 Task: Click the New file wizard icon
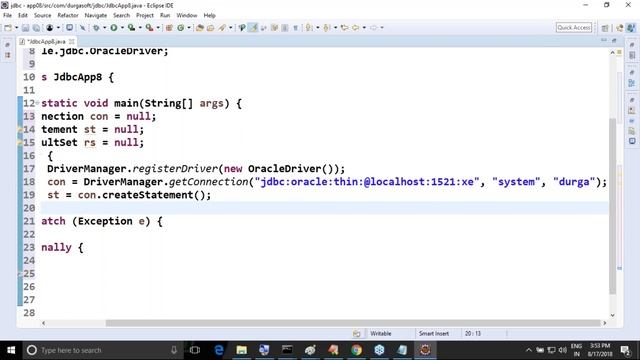pos(8,28)
